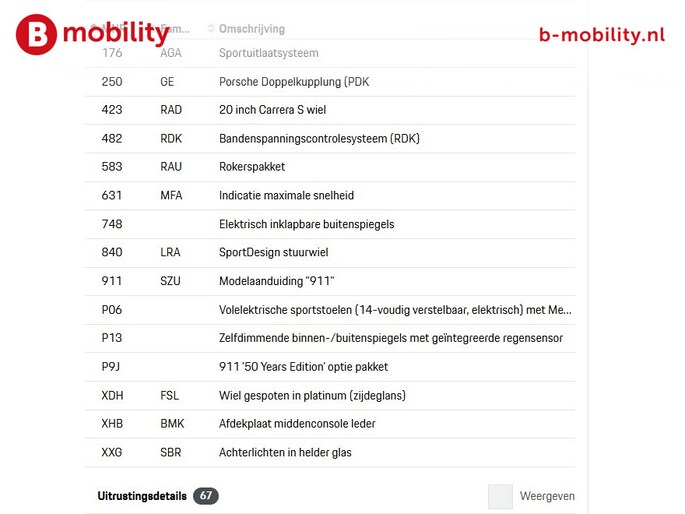
Task: Select the 20 inch Carrera S wiel row
Action: click(x=272, y=110)
